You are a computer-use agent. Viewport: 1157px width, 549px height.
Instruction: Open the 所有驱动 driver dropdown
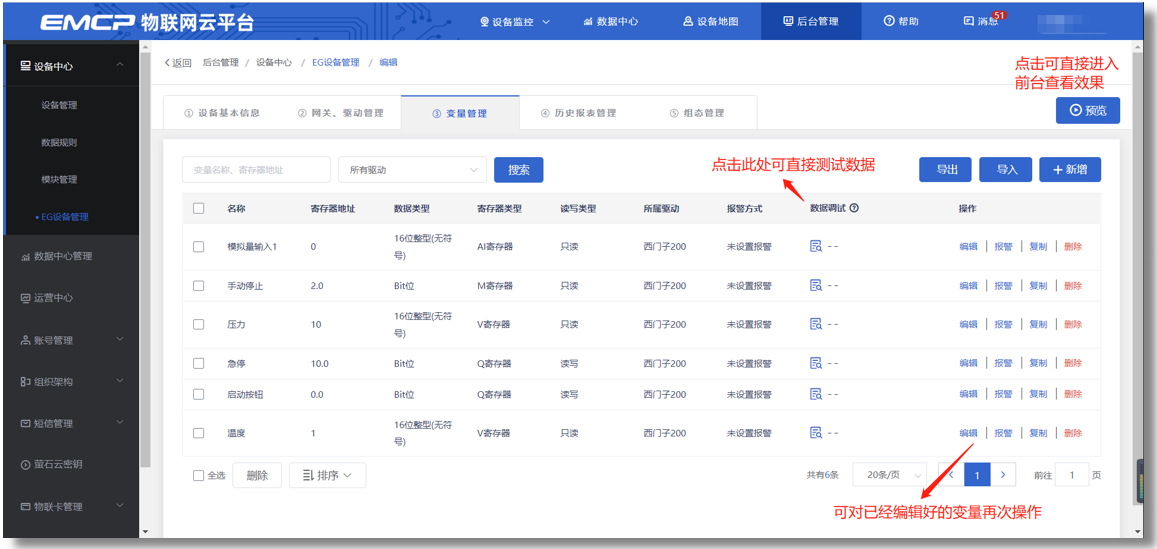412,170
